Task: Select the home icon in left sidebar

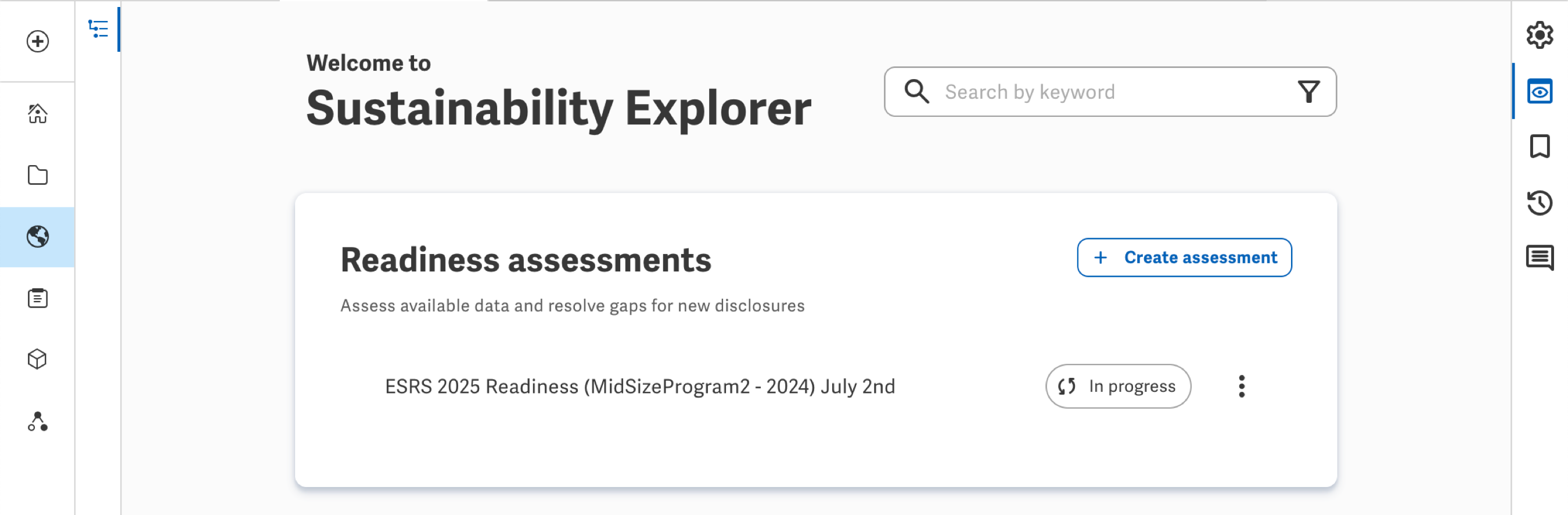Action: (38, 114)
